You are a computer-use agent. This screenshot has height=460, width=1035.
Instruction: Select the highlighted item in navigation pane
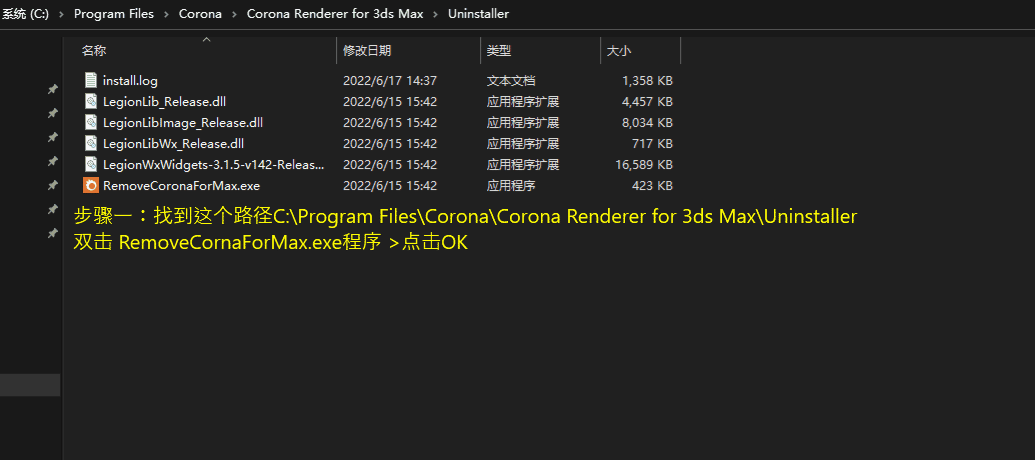(x=30, y=385)
